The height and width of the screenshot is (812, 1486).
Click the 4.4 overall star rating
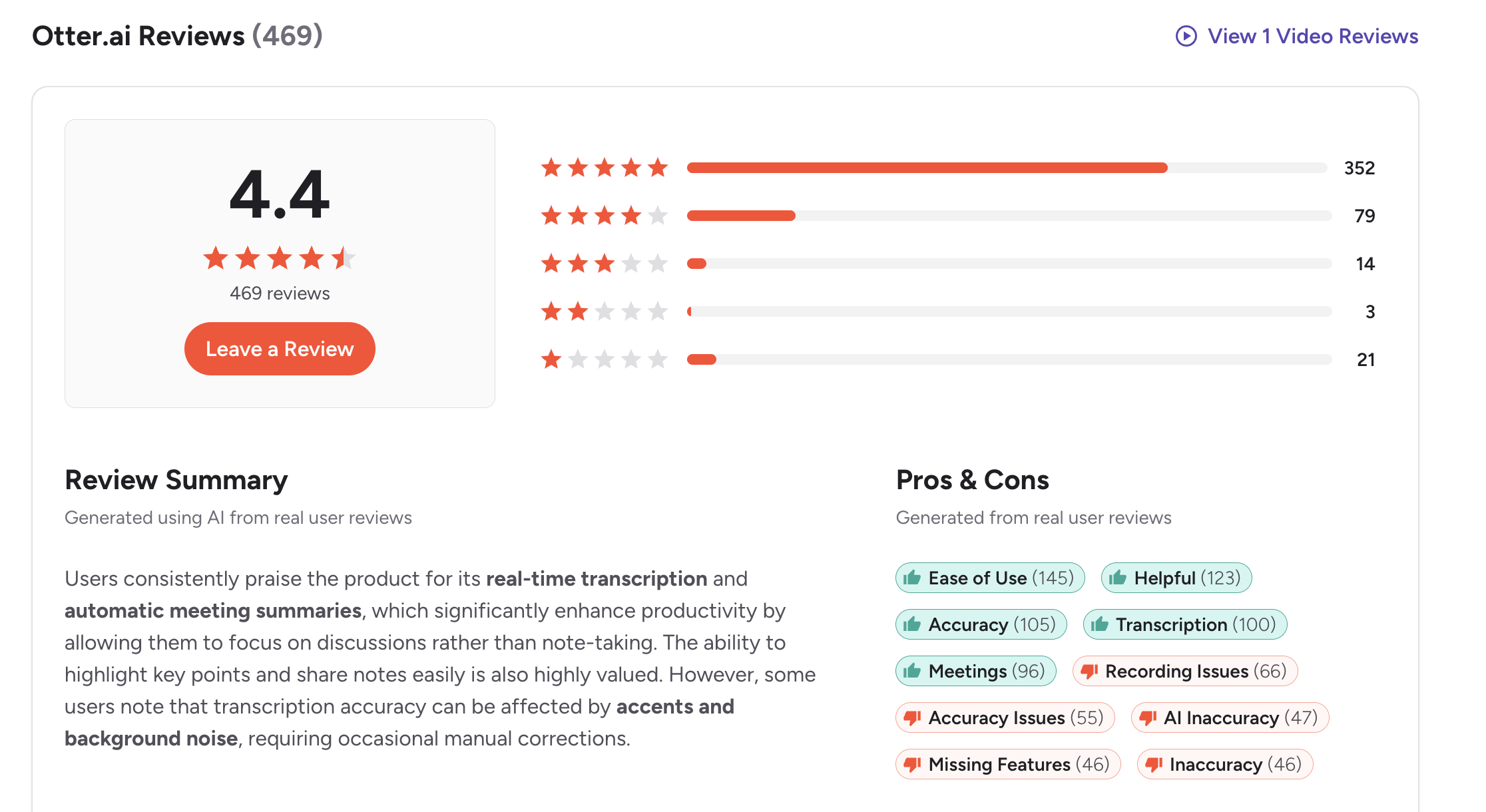280,258
